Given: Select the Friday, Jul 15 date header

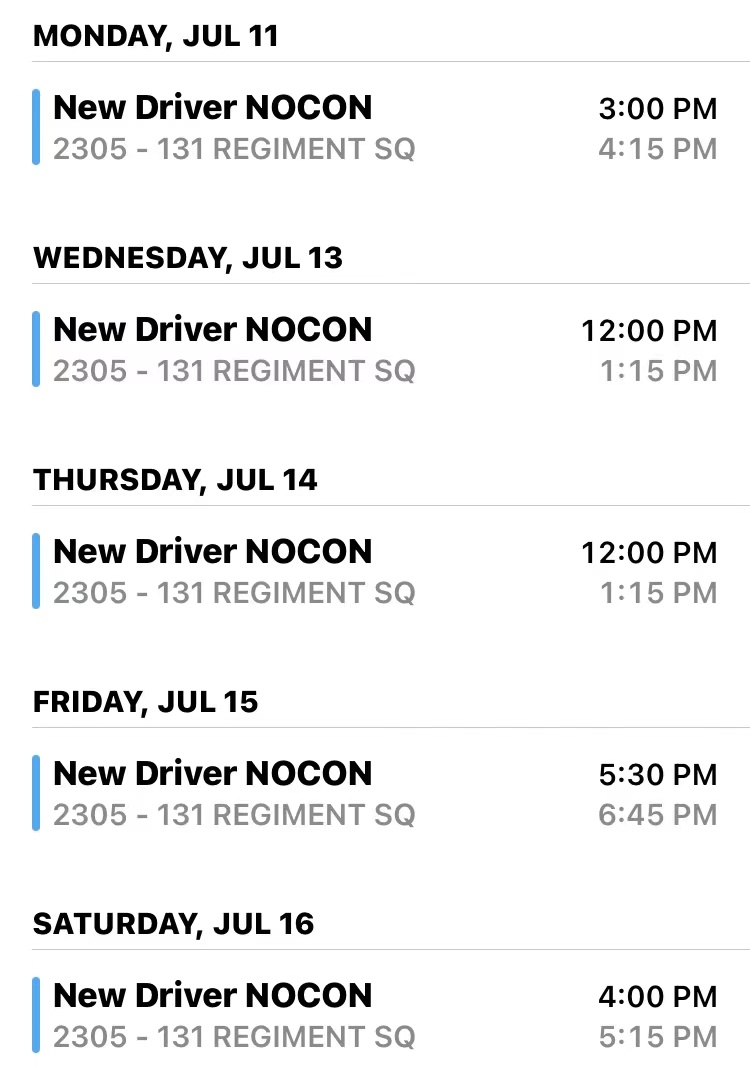Looking at the screenshot, I should tap(145, 702).
